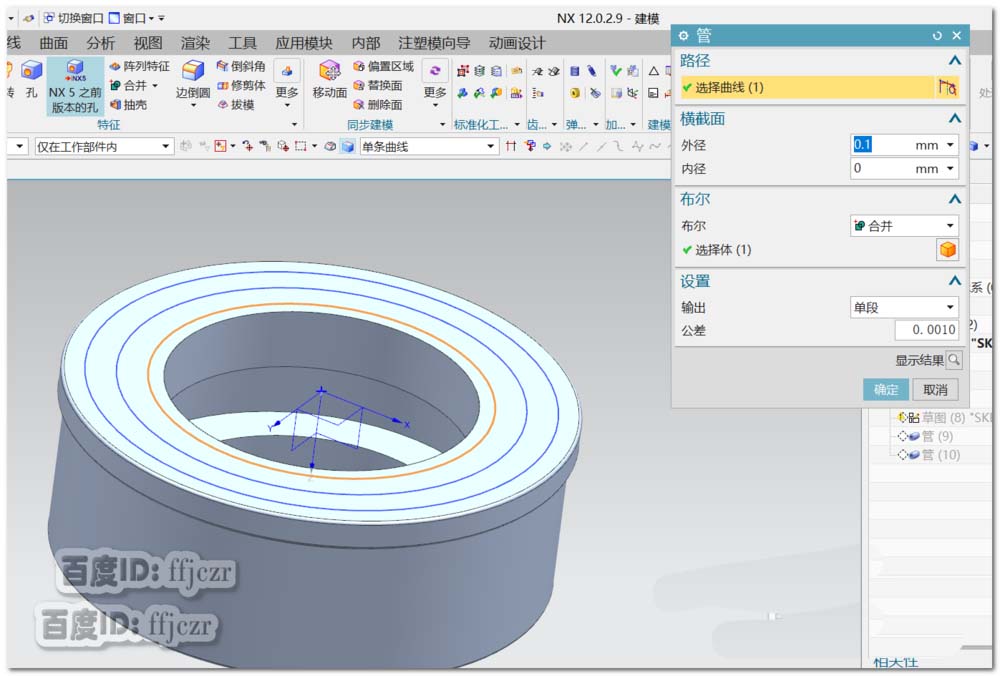Open the Move Face (移动面) tool
This screenshot has width=1000, height=676.
[x=329, y=80]
